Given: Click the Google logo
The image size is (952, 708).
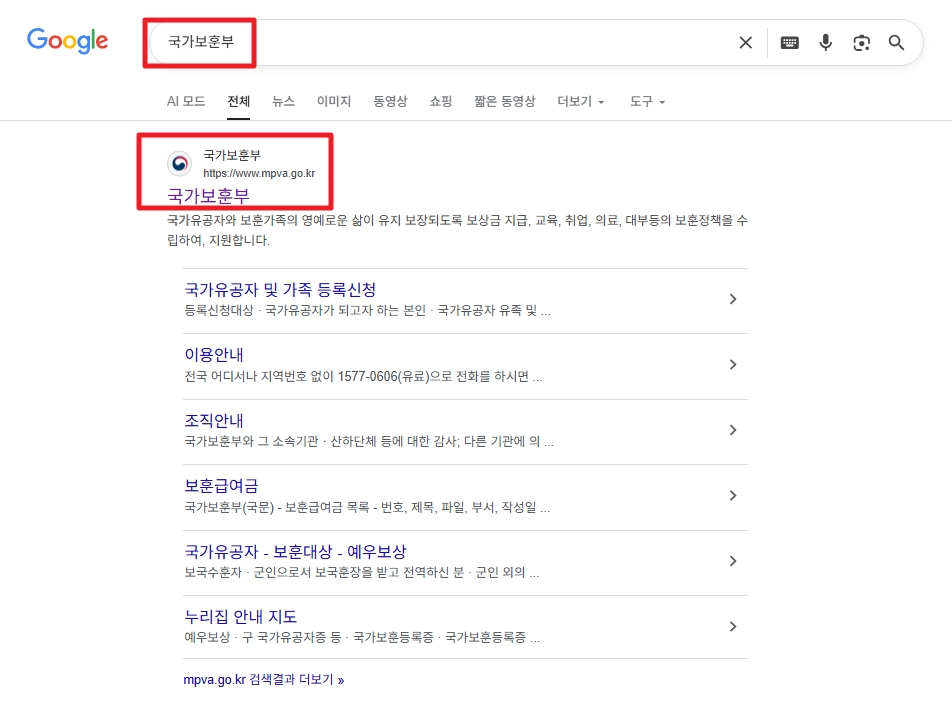Looking at the screenshot, I should (x=67, y=42).
